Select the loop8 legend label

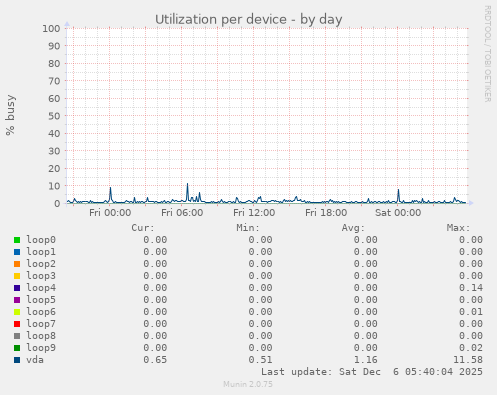[41, 336]
